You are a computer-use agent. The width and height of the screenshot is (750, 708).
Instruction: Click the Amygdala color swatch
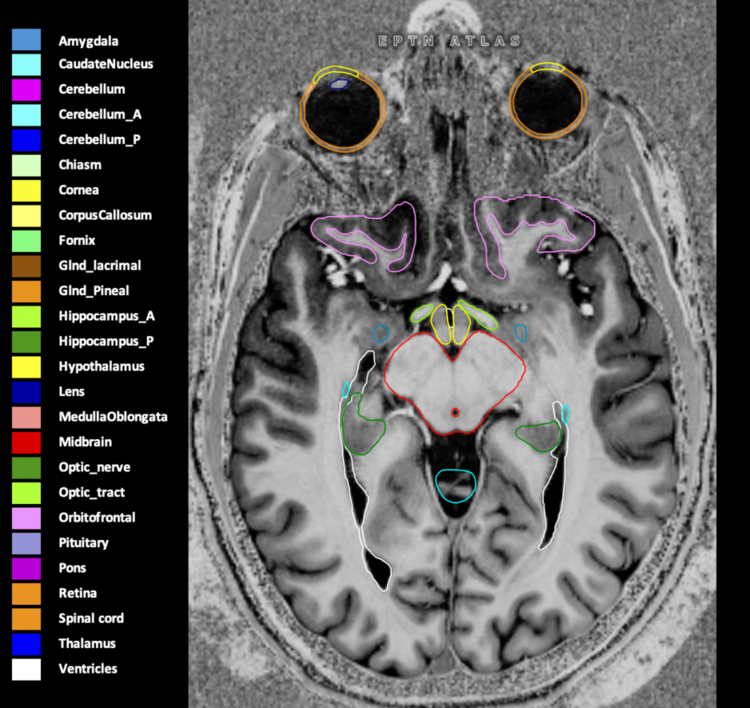tap(26, 40)
